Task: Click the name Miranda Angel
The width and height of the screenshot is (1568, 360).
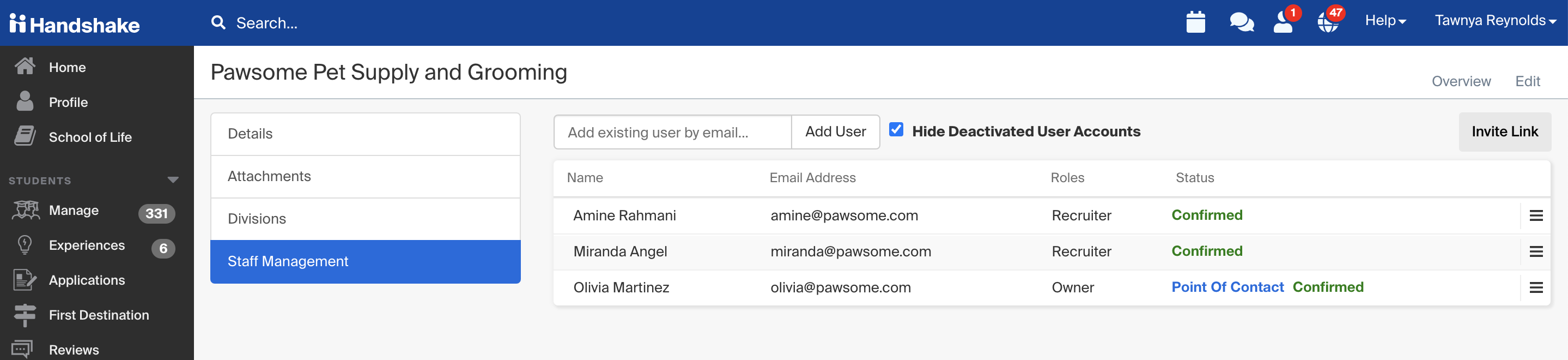Action: [x=620, y=251]
